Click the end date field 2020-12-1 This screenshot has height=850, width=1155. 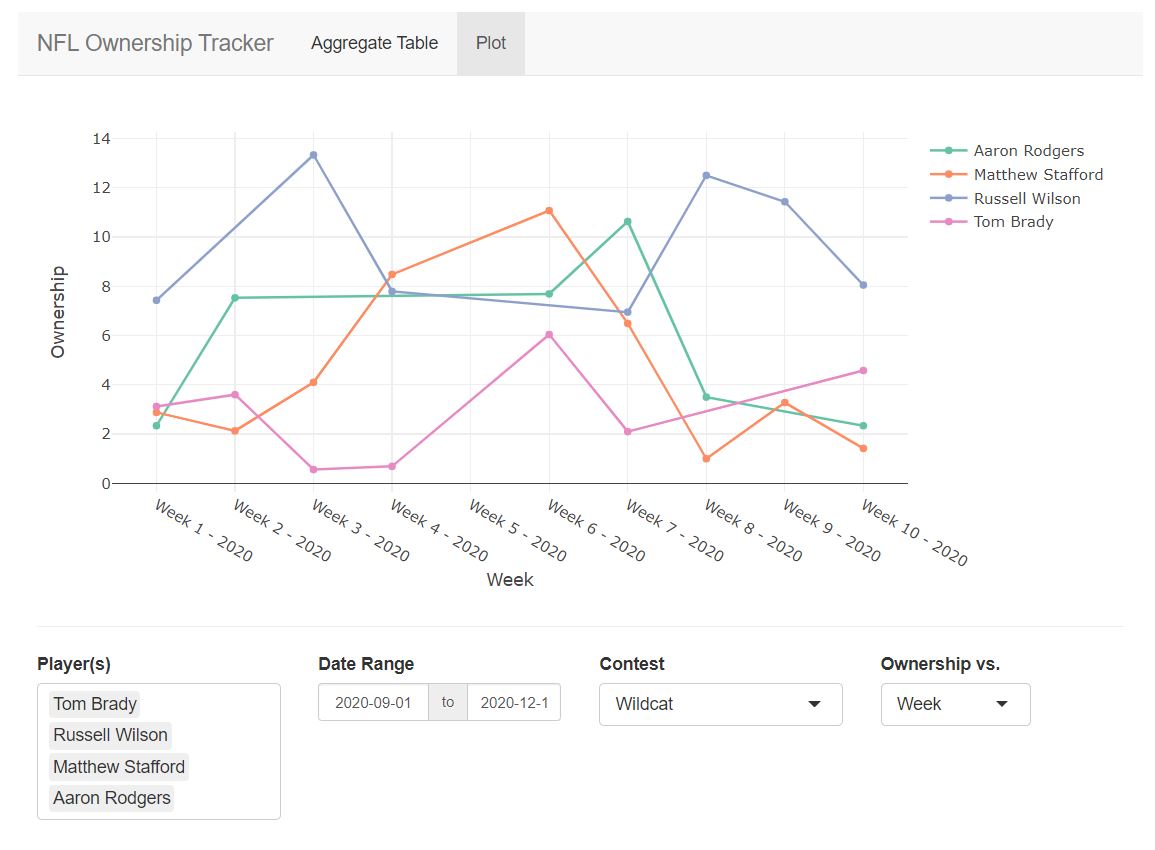coord(514,703)
